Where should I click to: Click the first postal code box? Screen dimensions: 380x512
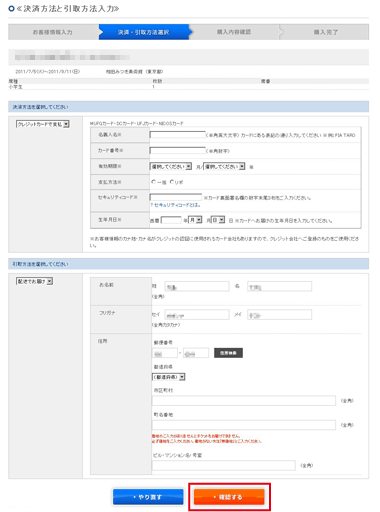click(x=165, y=353)
